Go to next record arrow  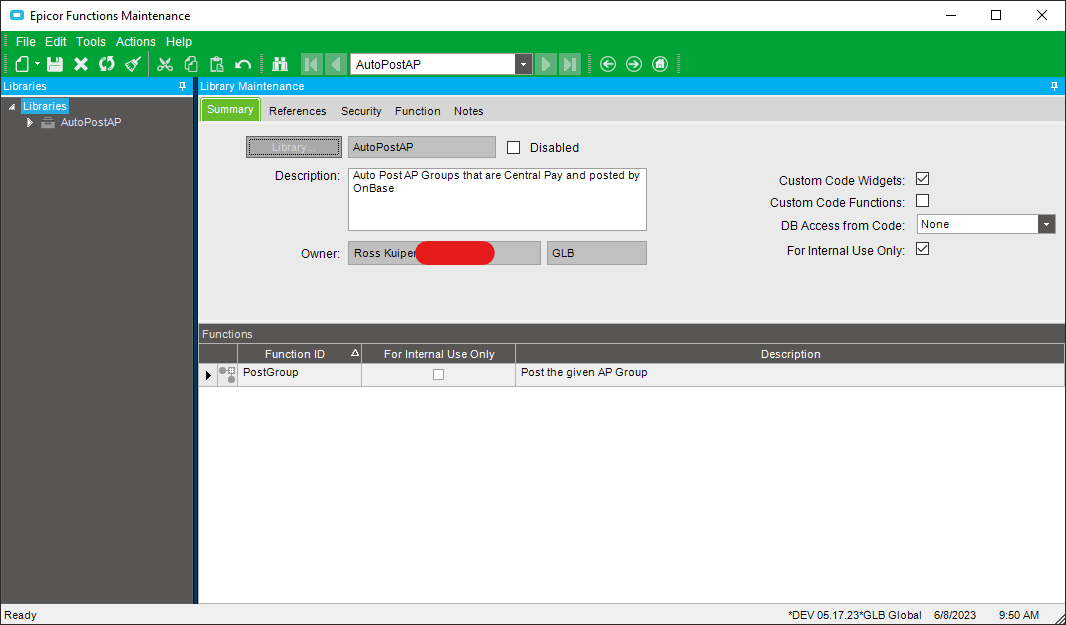[545, 64]
